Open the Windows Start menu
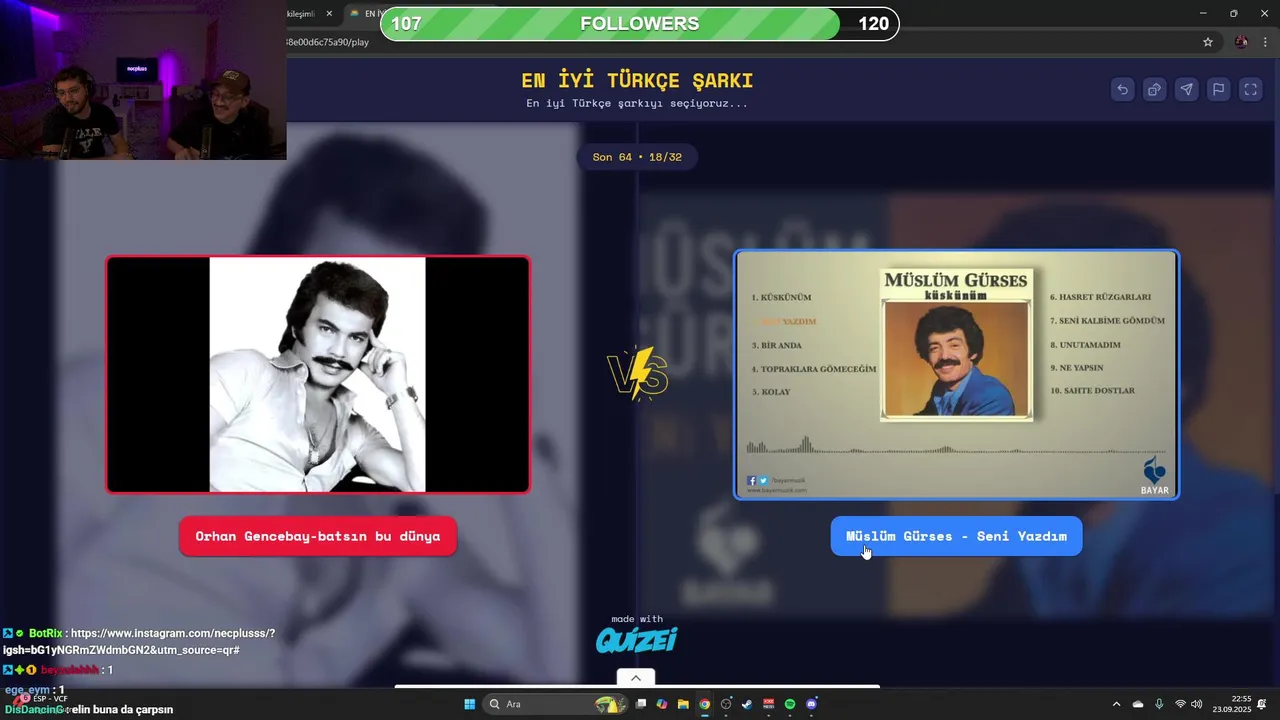The height and width of the screenshot is (720, 1280). (469, 704)
